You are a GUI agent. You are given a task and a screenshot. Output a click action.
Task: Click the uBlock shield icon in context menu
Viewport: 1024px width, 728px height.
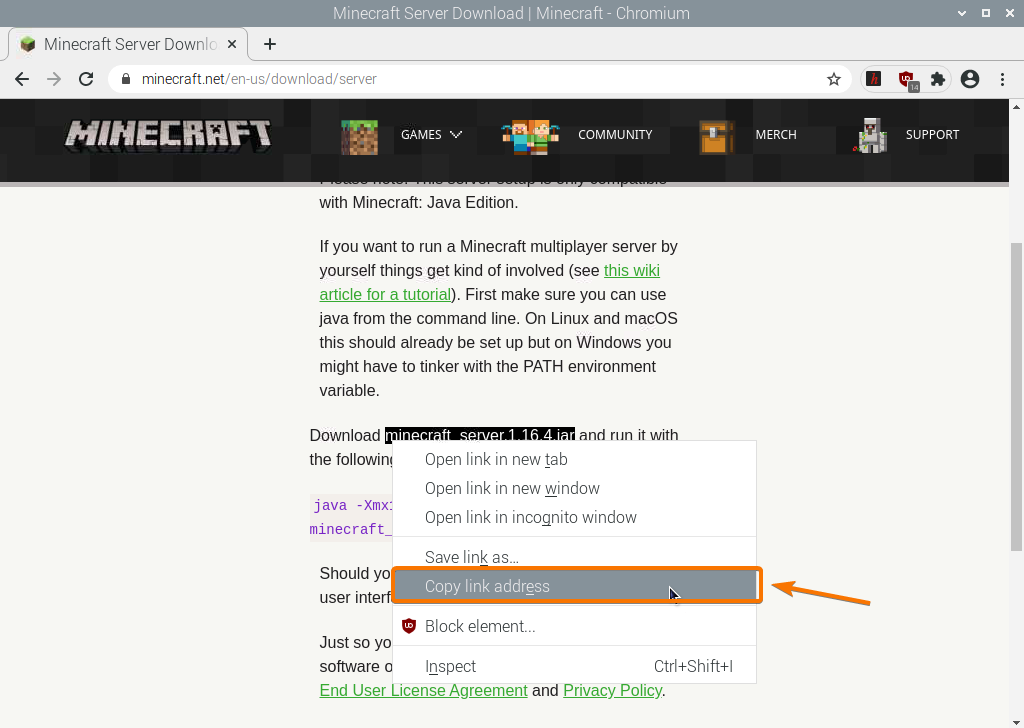tap(409, 625)
